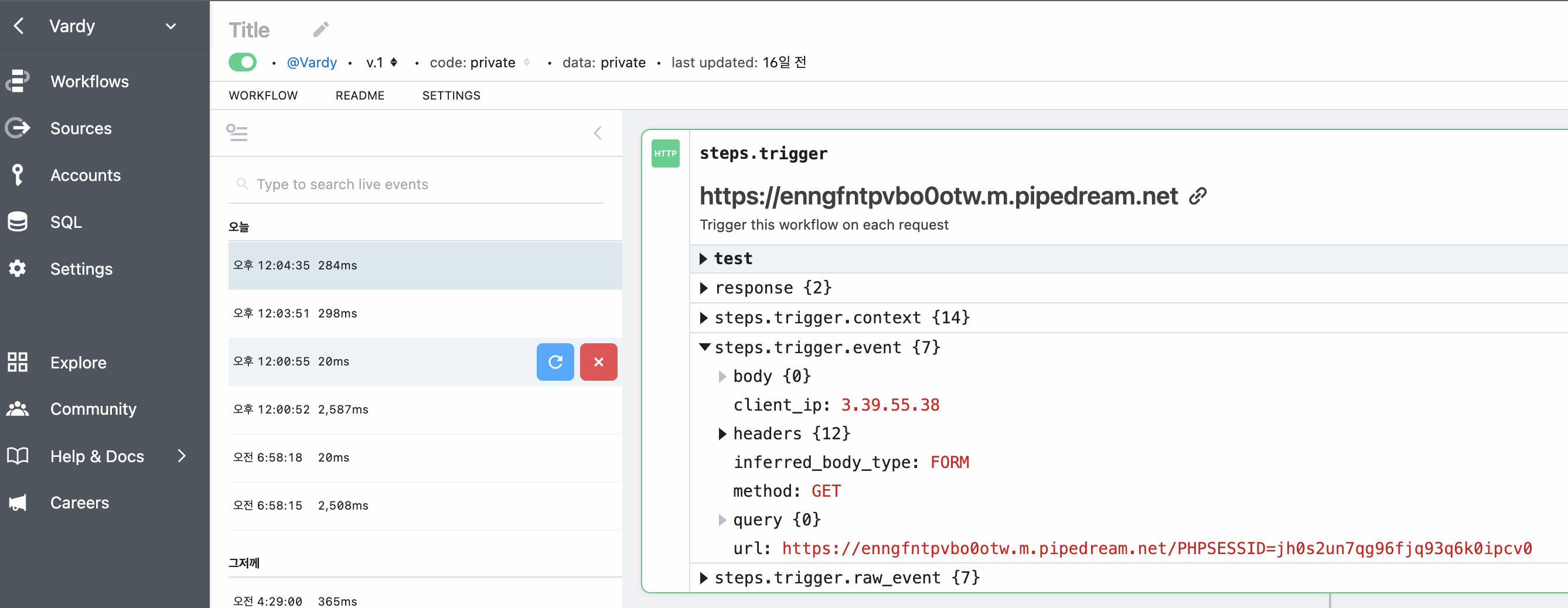Open Careers in sidebar
Image resolution: width=1568 pixels, height=608 pixels.
click(x=80, y=503)
